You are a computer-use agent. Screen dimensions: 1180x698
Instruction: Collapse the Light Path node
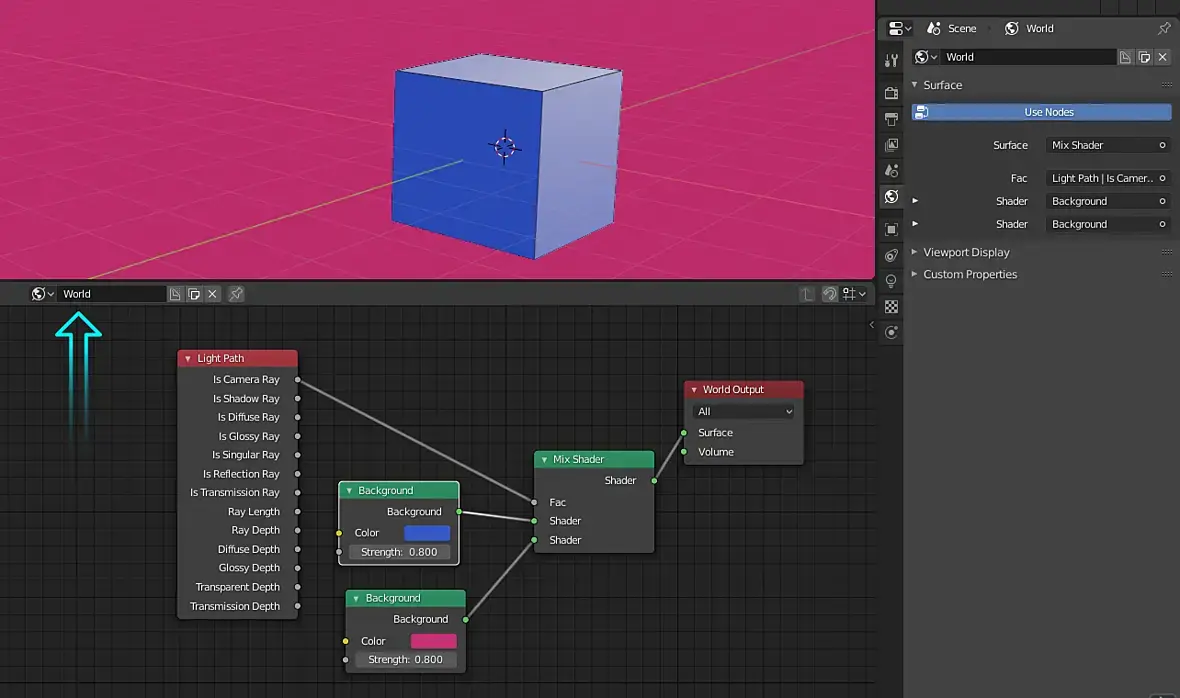[x=187, y=358]
